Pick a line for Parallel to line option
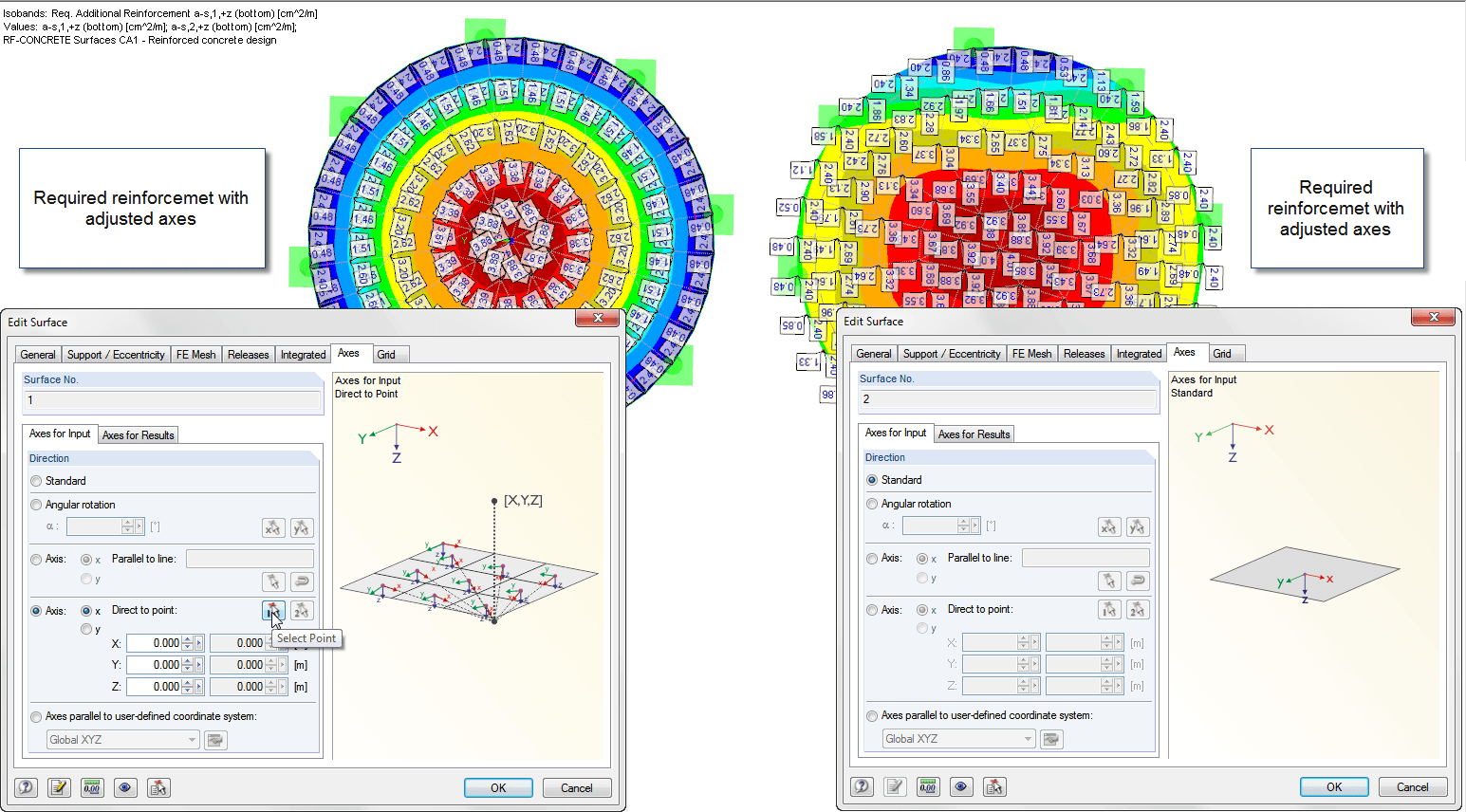Viewport: 1466px width, 812px height. click(x=274, y=581)
